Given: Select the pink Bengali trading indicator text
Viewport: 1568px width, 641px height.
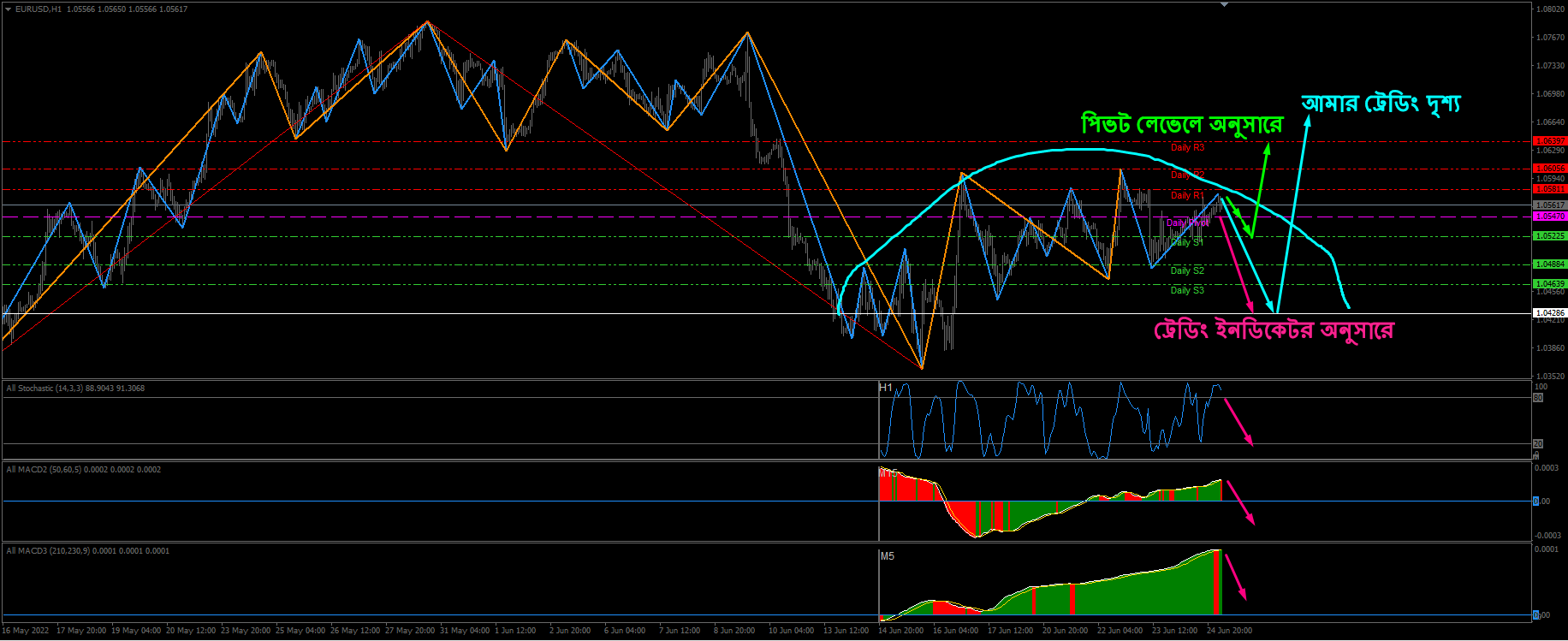Looking at the screenshot, I should click(1274, 330).
